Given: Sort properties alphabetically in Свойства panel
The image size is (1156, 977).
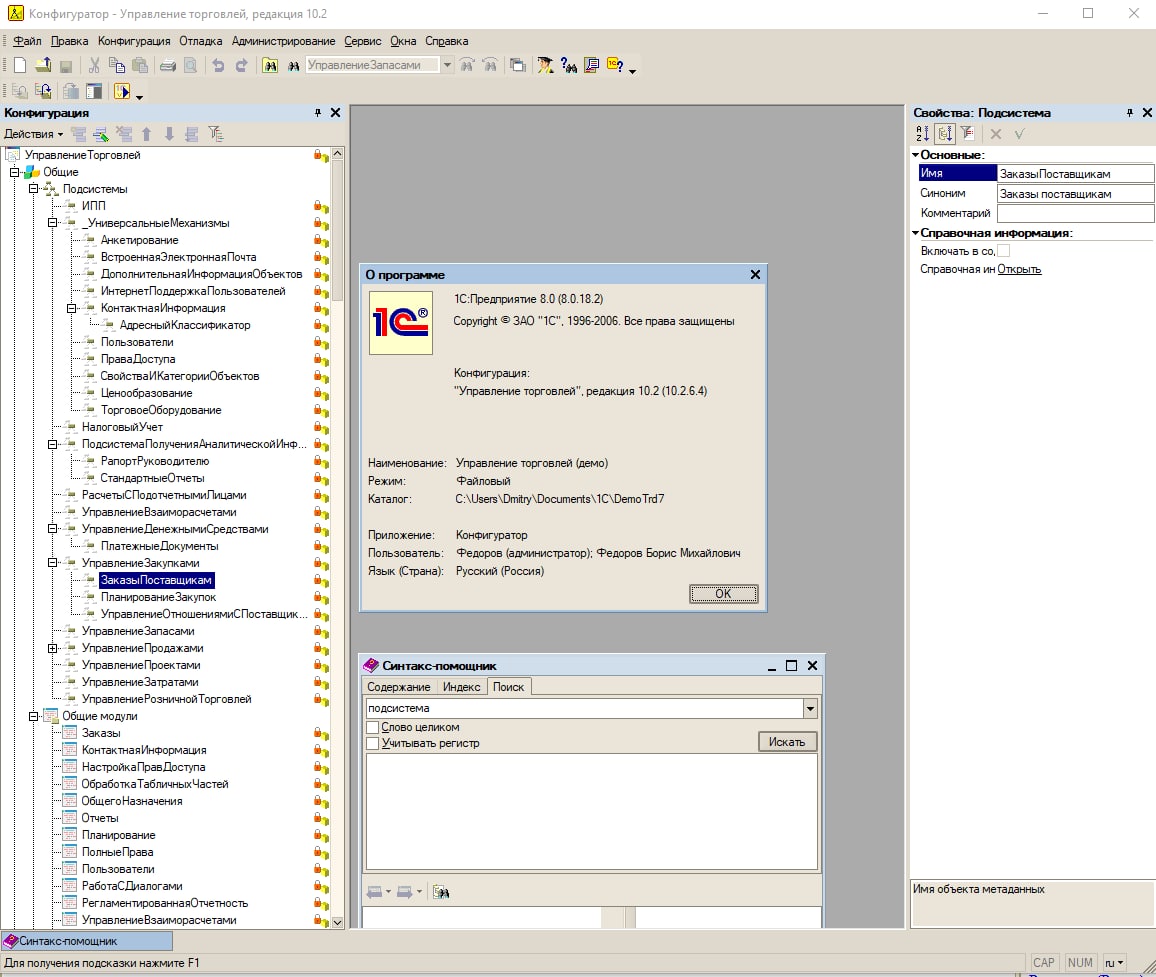Looking at the screenshot, I should tap(922, 133).
